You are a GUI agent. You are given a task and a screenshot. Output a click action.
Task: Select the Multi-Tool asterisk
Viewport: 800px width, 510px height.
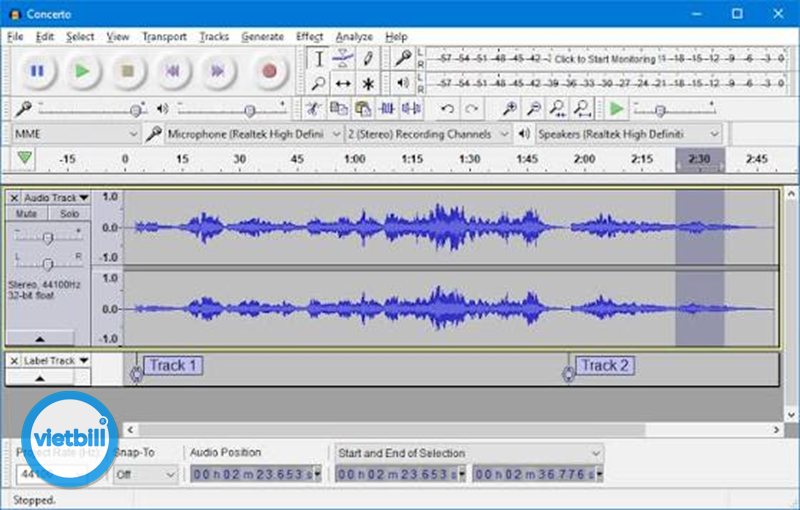(x=368, y=83)
